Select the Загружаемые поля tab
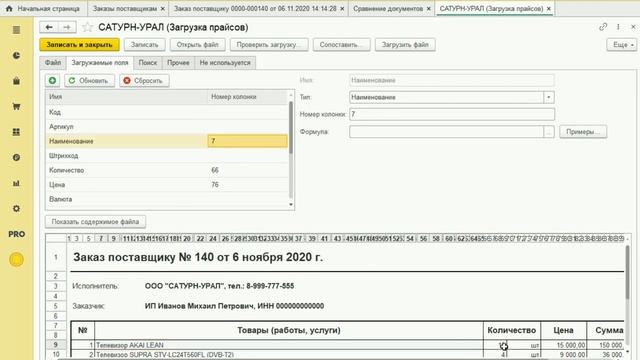This screenshot has height=360, width=640. point(100,63)
